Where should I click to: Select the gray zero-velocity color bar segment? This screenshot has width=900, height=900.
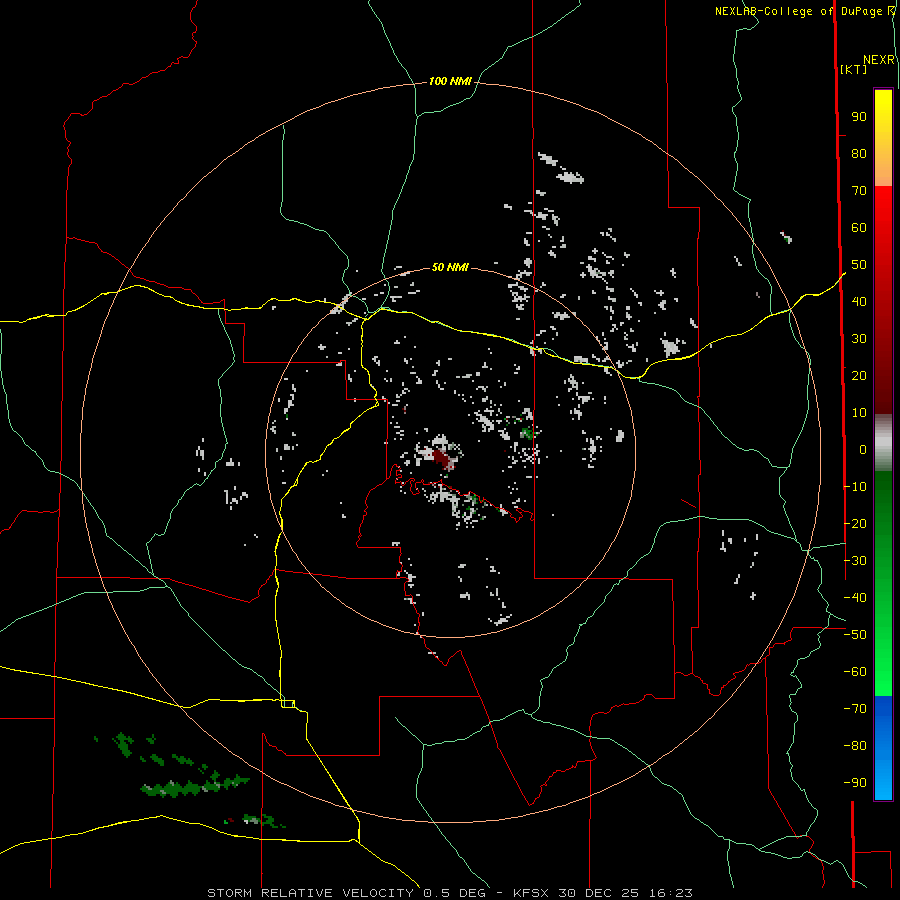tap(883, 443)
